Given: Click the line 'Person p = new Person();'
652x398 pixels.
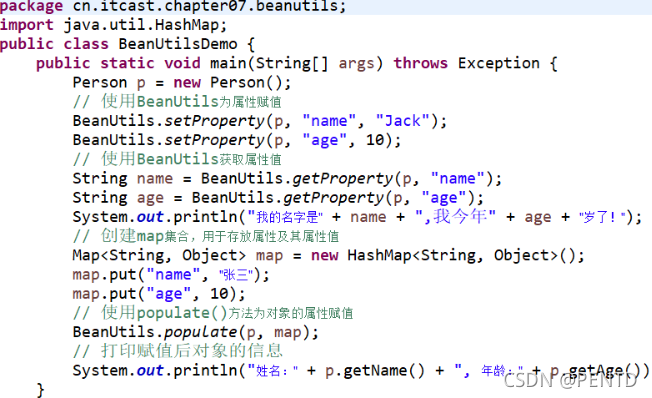Looking at the screenshot, I should pyautogui.click(x=182, y=82).
